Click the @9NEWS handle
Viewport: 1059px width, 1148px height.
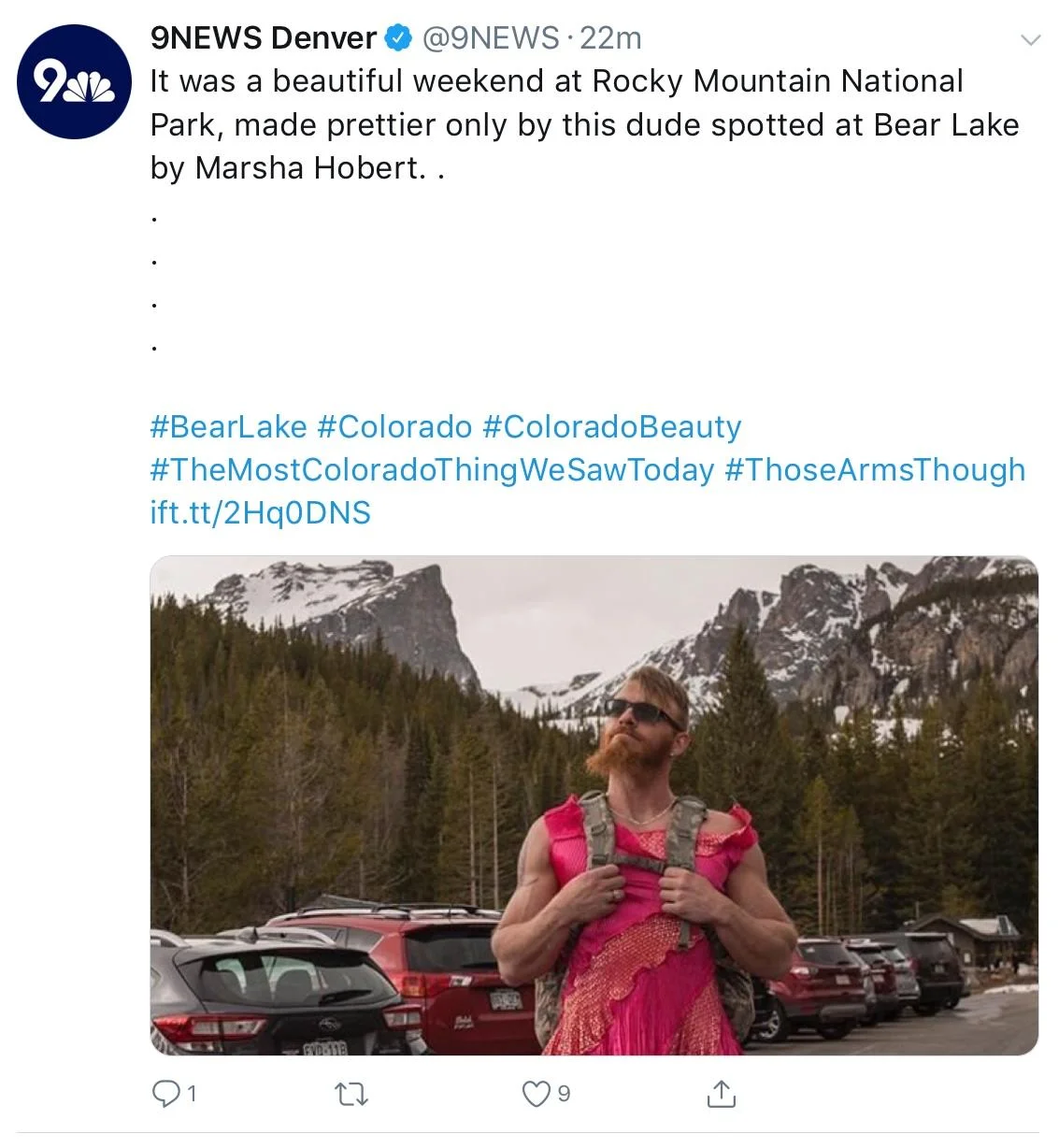click(x=491, y=38)
